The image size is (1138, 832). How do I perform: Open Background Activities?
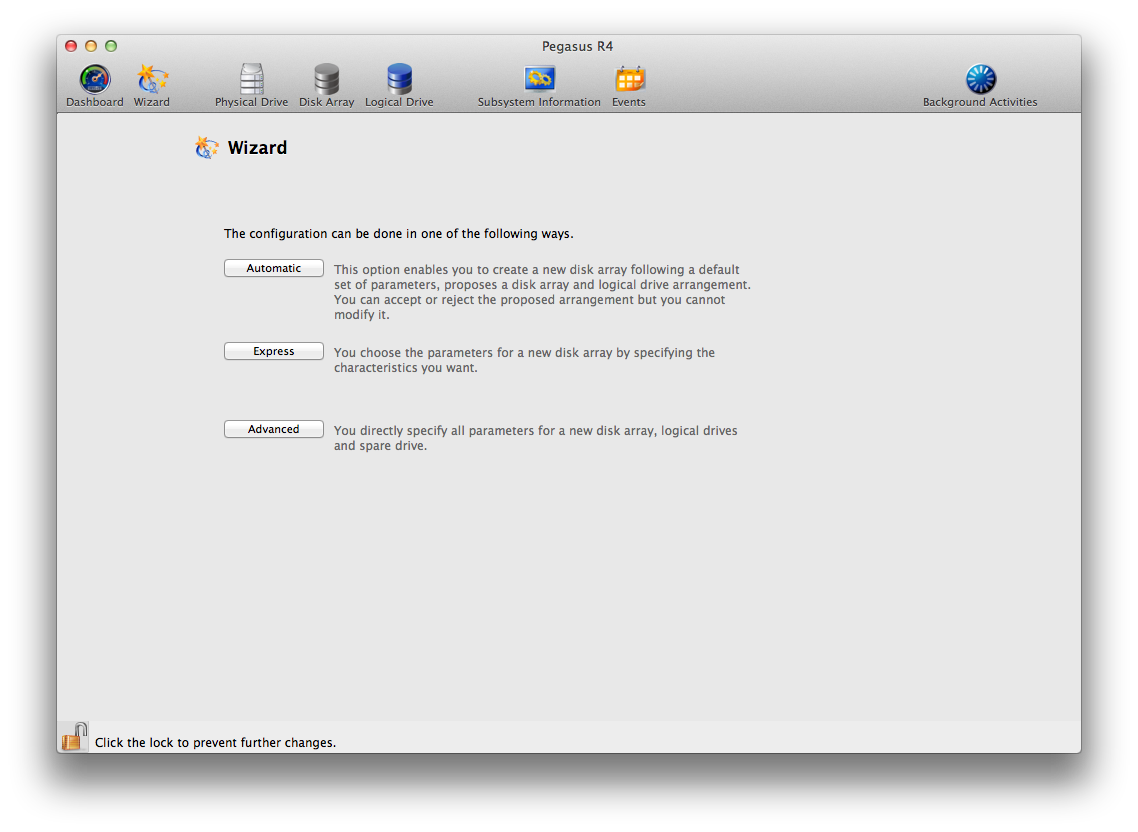(x=980, y=80)
